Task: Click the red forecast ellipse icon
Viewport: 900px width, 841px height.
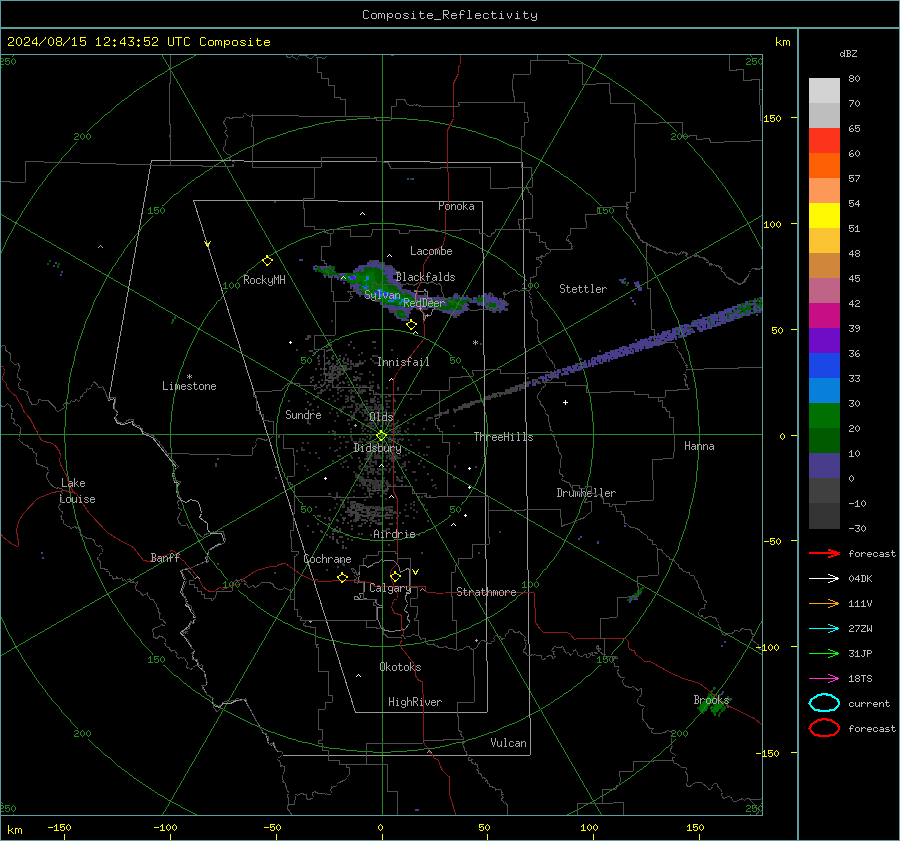Action: click(824, 728)
